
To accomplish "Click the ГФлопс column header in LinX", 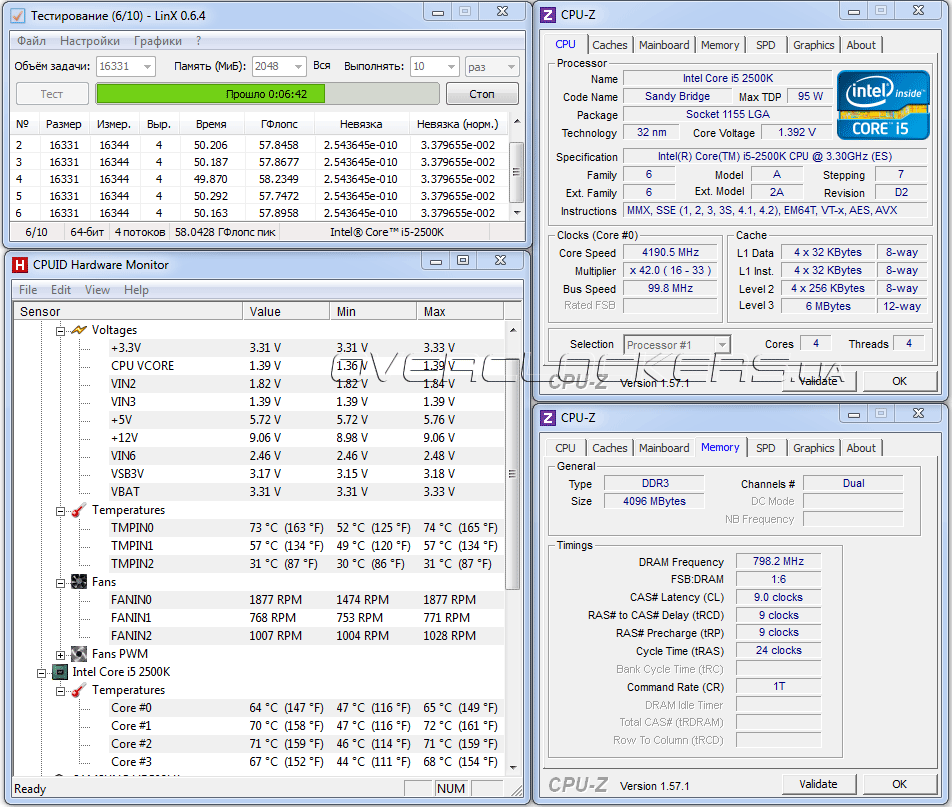I will click(x=279, y=124).
